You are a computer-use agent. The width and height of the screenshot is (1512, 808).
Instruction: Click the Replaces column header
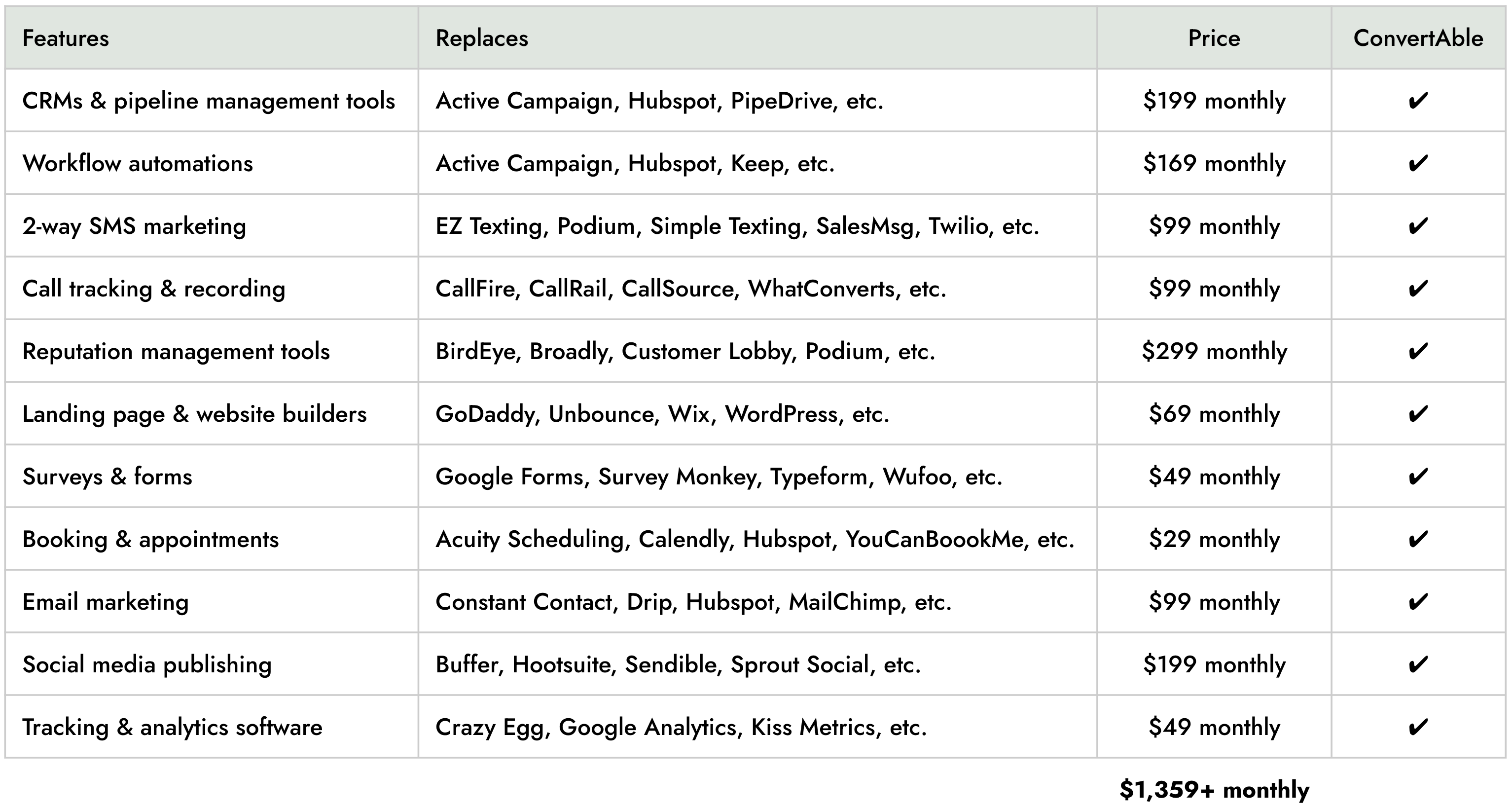(482, 38)
